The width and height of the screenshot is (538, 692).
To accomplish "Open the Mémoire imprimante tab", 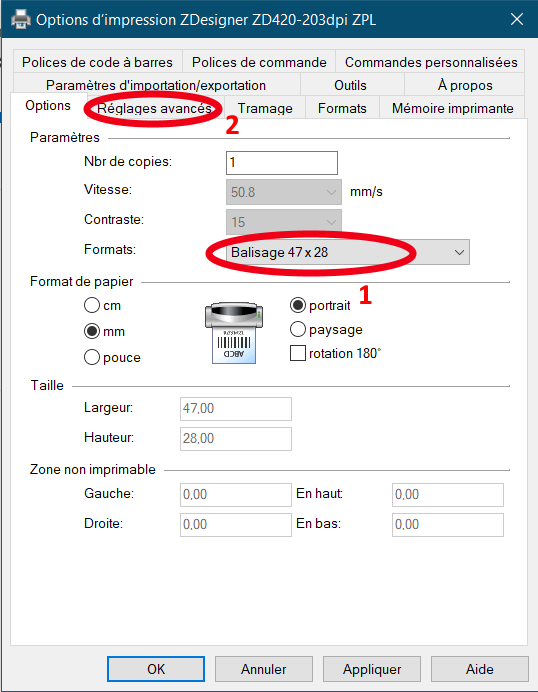I will [452, 108].
